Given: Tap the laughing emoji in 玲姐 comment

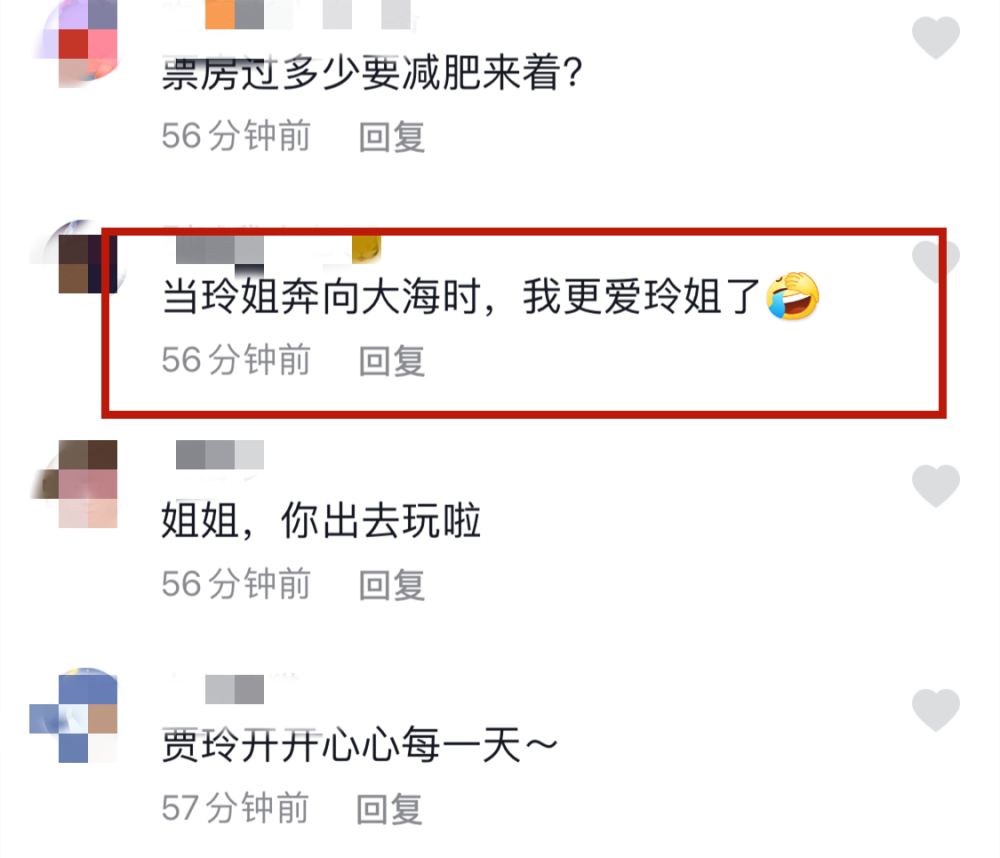Looking at the screenshot, I should [793, 296].
